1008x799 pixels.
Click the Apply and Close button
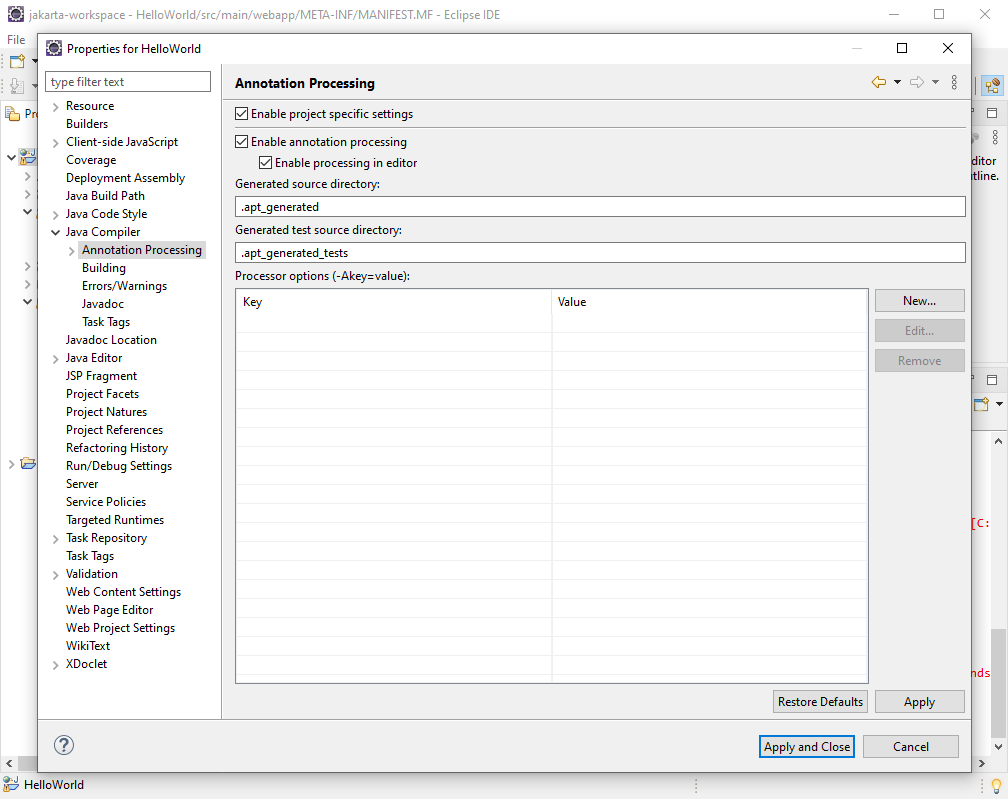(x=806, y=746)
